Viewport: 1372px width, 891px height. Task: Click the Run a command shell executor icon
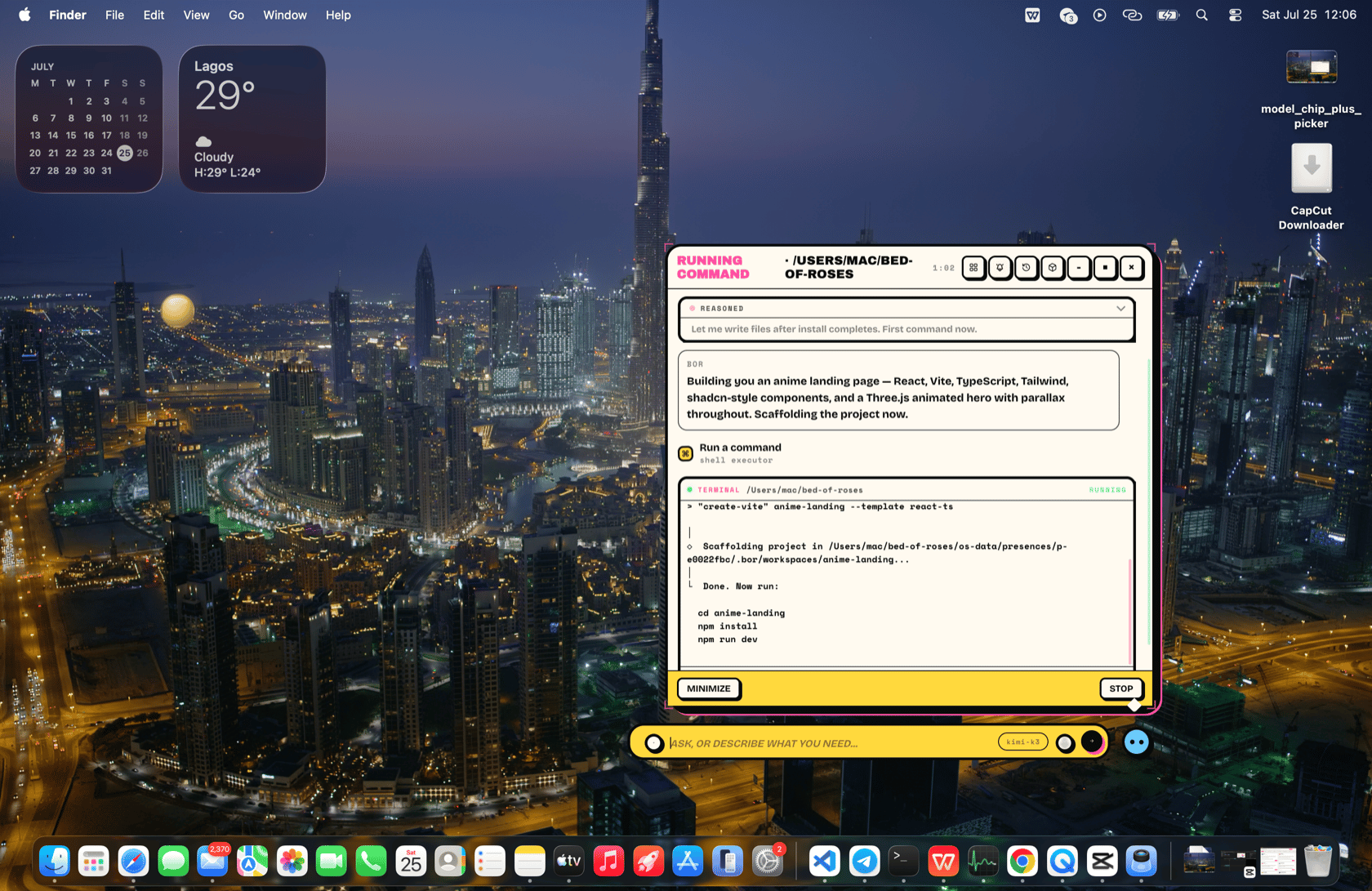685,453
